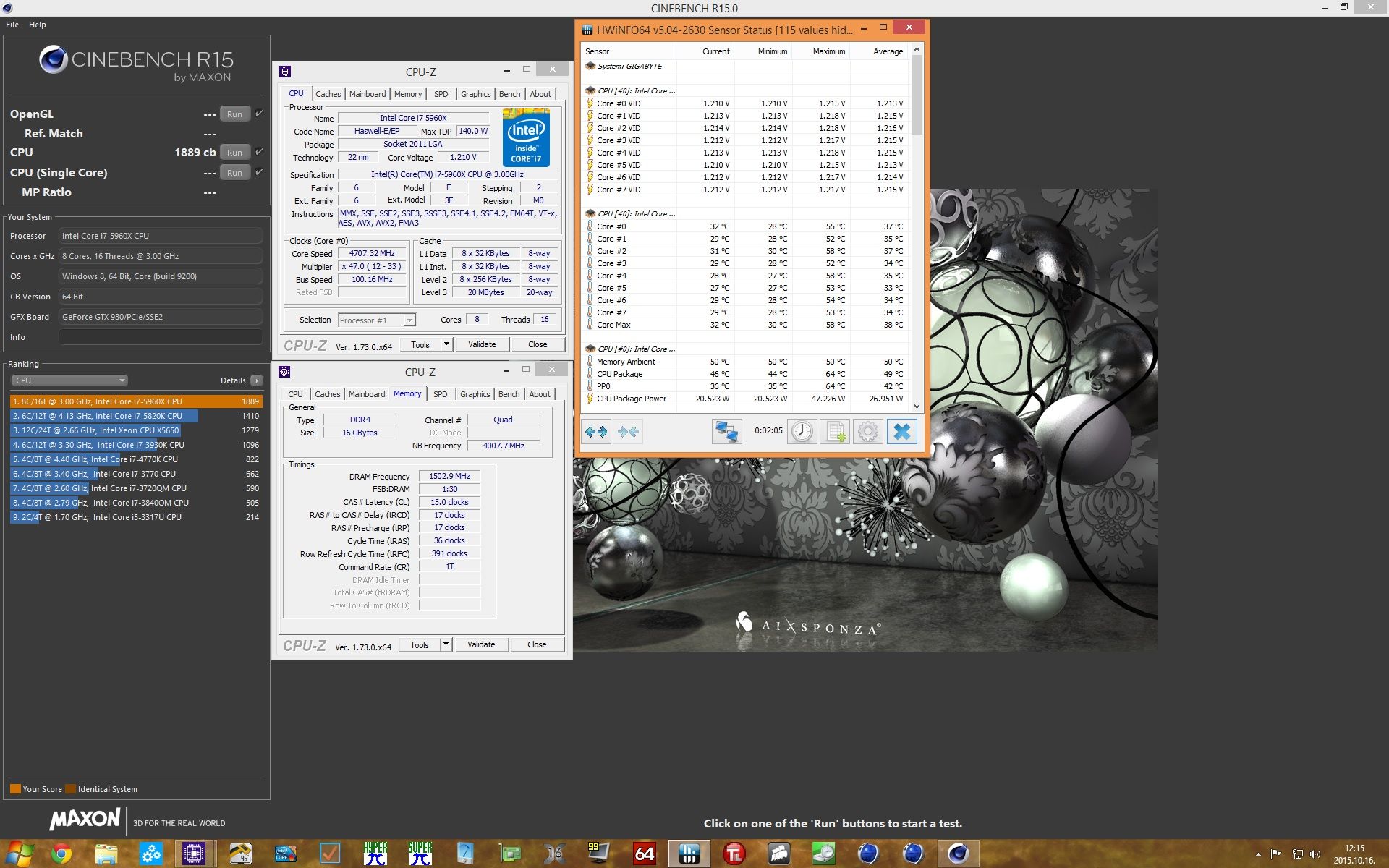Viewport: 1389px width, 868px height.
Task: Open HWiNFO network remote monitors icon
Action: pos(726,432)
